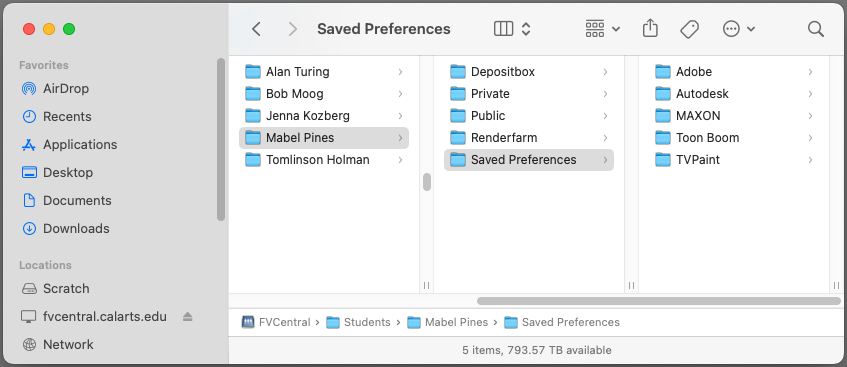This screenshot has width=847, height=367.
Task: Eject the fvcentral.calarts.edu server
Action: click(x=187, y=316)
